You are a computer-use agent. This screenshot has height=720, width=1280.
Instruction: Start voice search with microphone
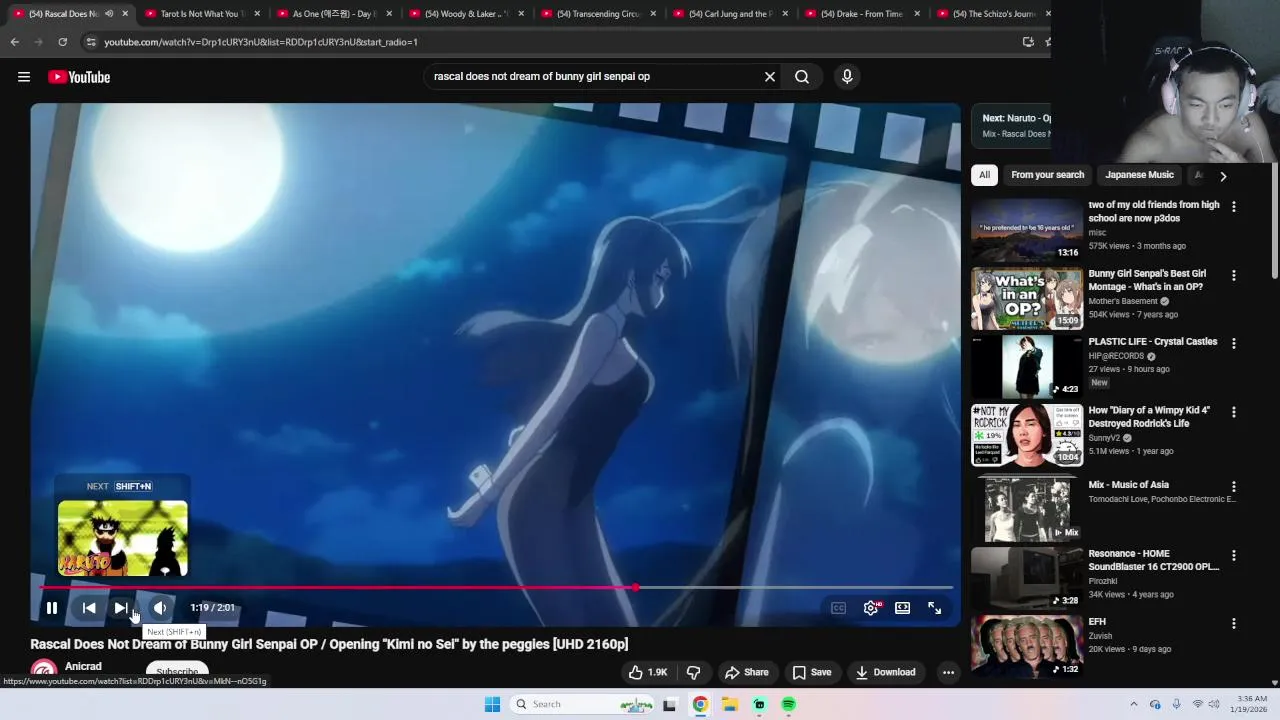[847, 77]
